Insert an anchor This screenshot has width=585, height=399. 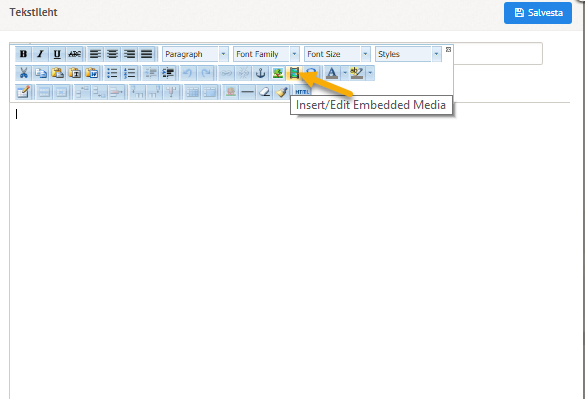pyautogui.click(x=260, y=73)
